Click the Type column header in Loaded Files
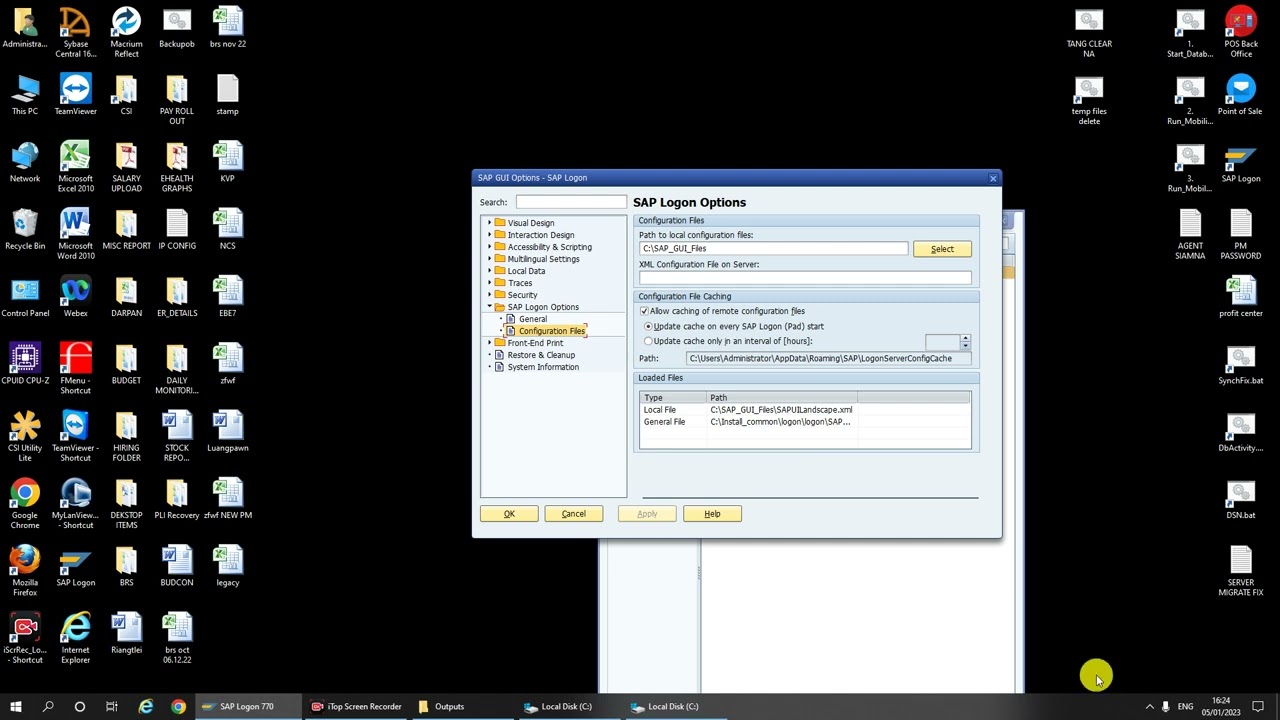The image size is (1280, 720). (x=673, y=398)
